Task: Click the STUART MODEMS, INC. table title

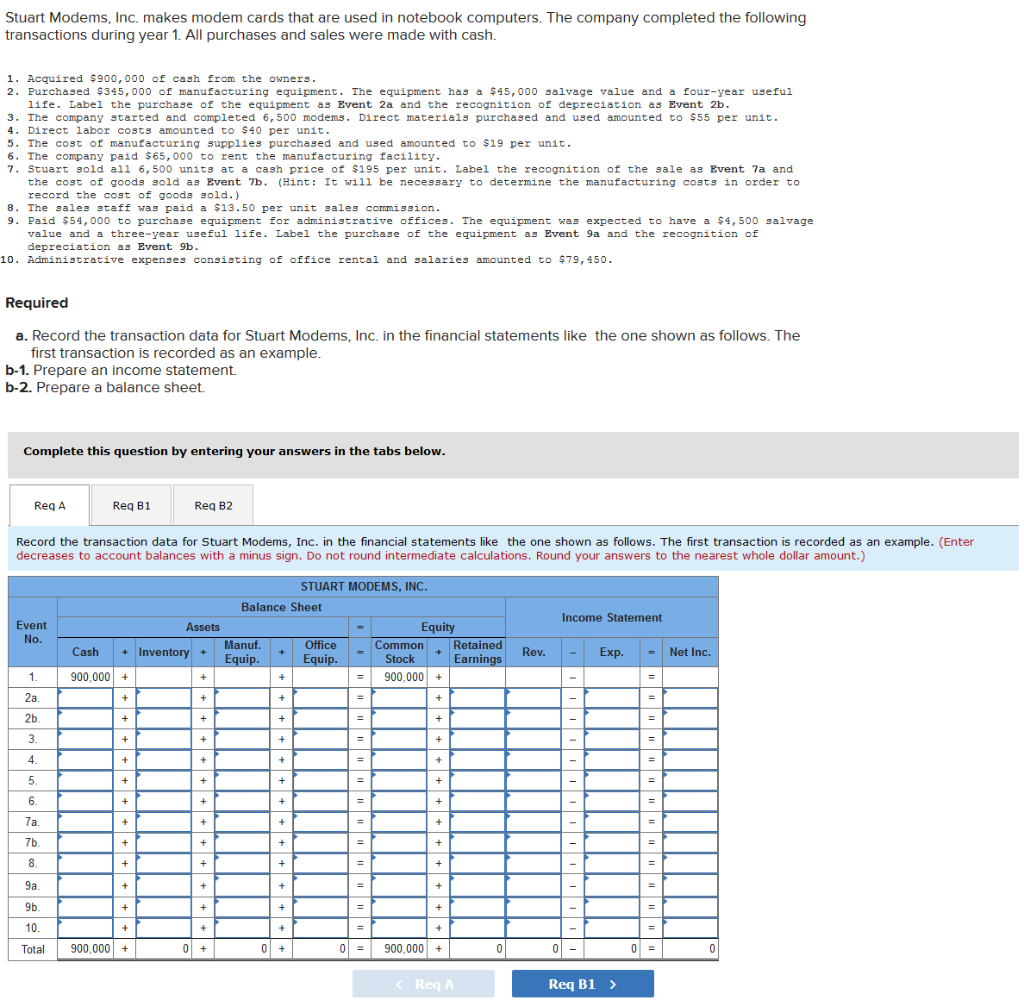Action: pos(364,587)
